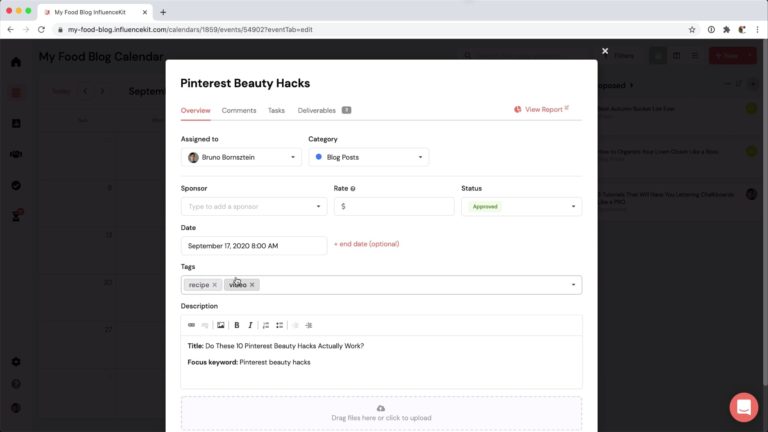Image resolution: width=768 pixels, height=432 pixels.
Task: Toggle bold formatting in description
Action: (x=237, y=325)
